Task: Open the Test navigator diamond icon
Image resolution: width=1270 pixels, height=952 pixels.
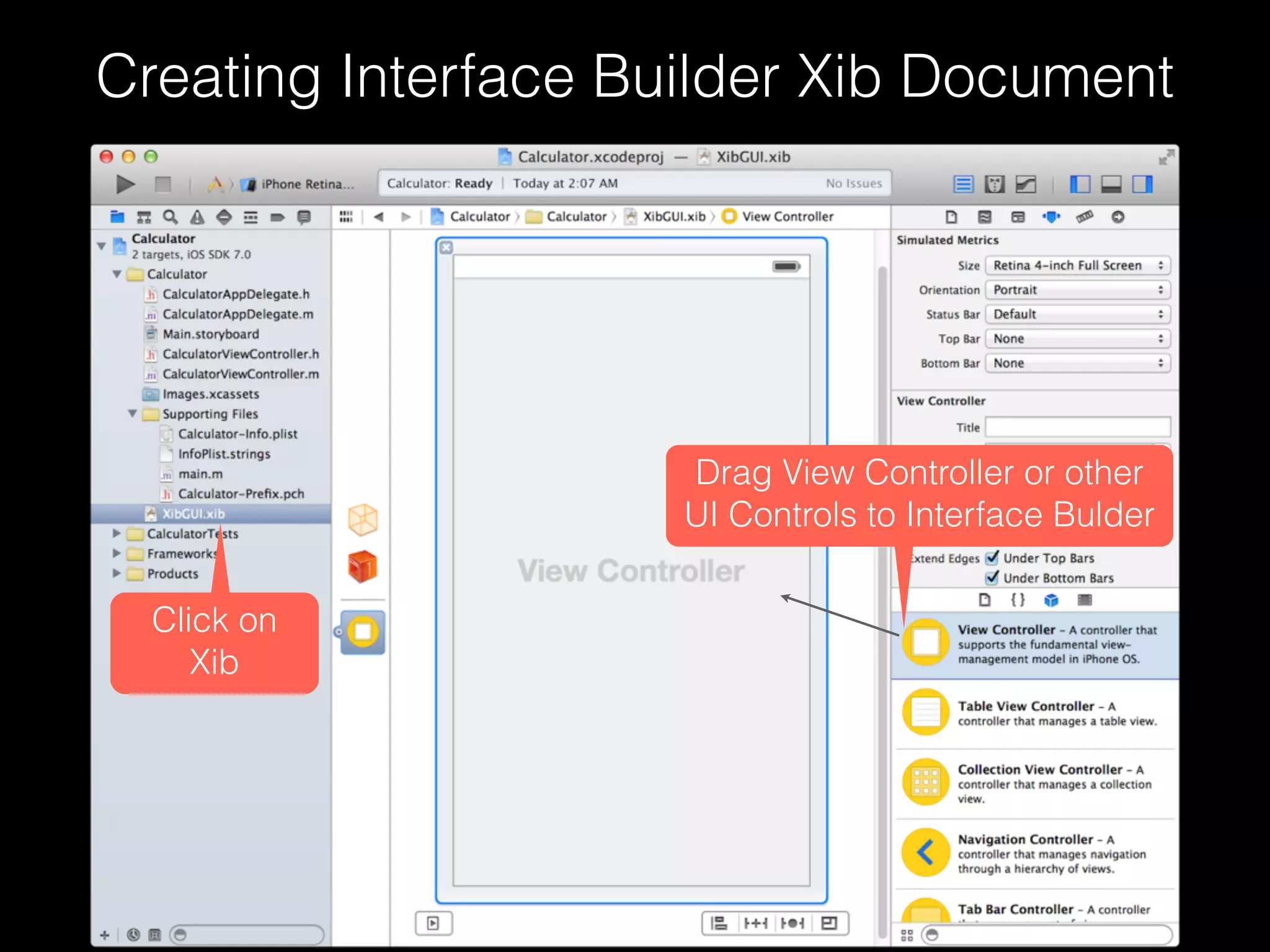Action: pyautogui.click(x=224, y=217)
